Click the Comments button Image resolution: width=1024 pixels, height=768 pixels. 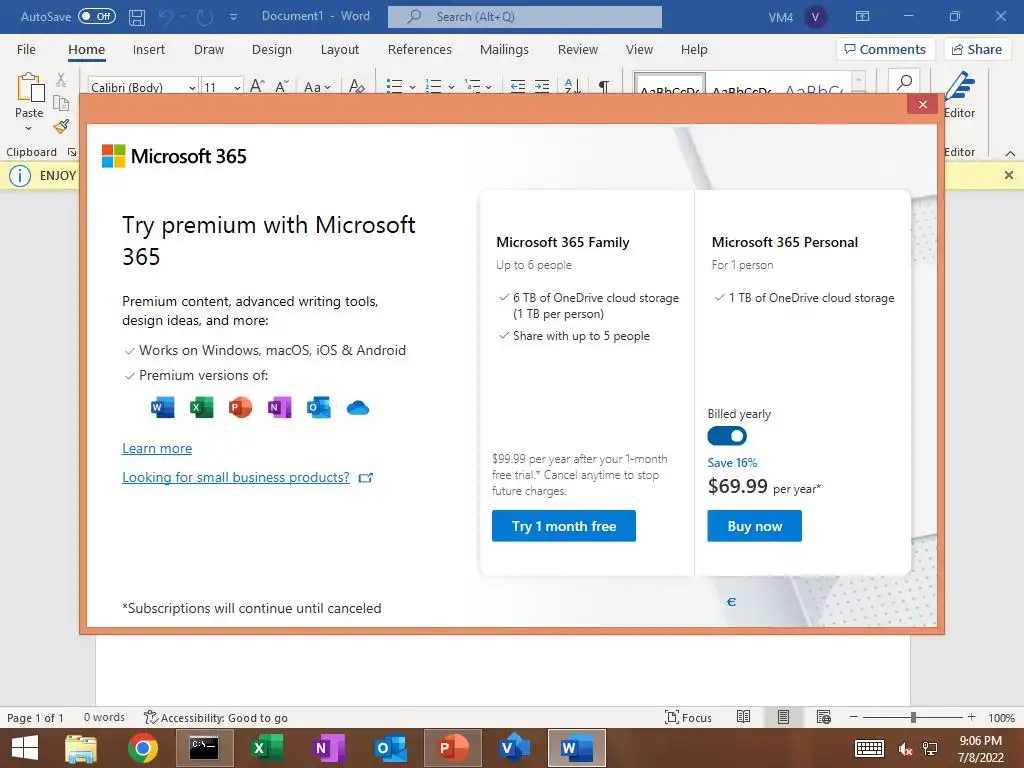(885, 50)
